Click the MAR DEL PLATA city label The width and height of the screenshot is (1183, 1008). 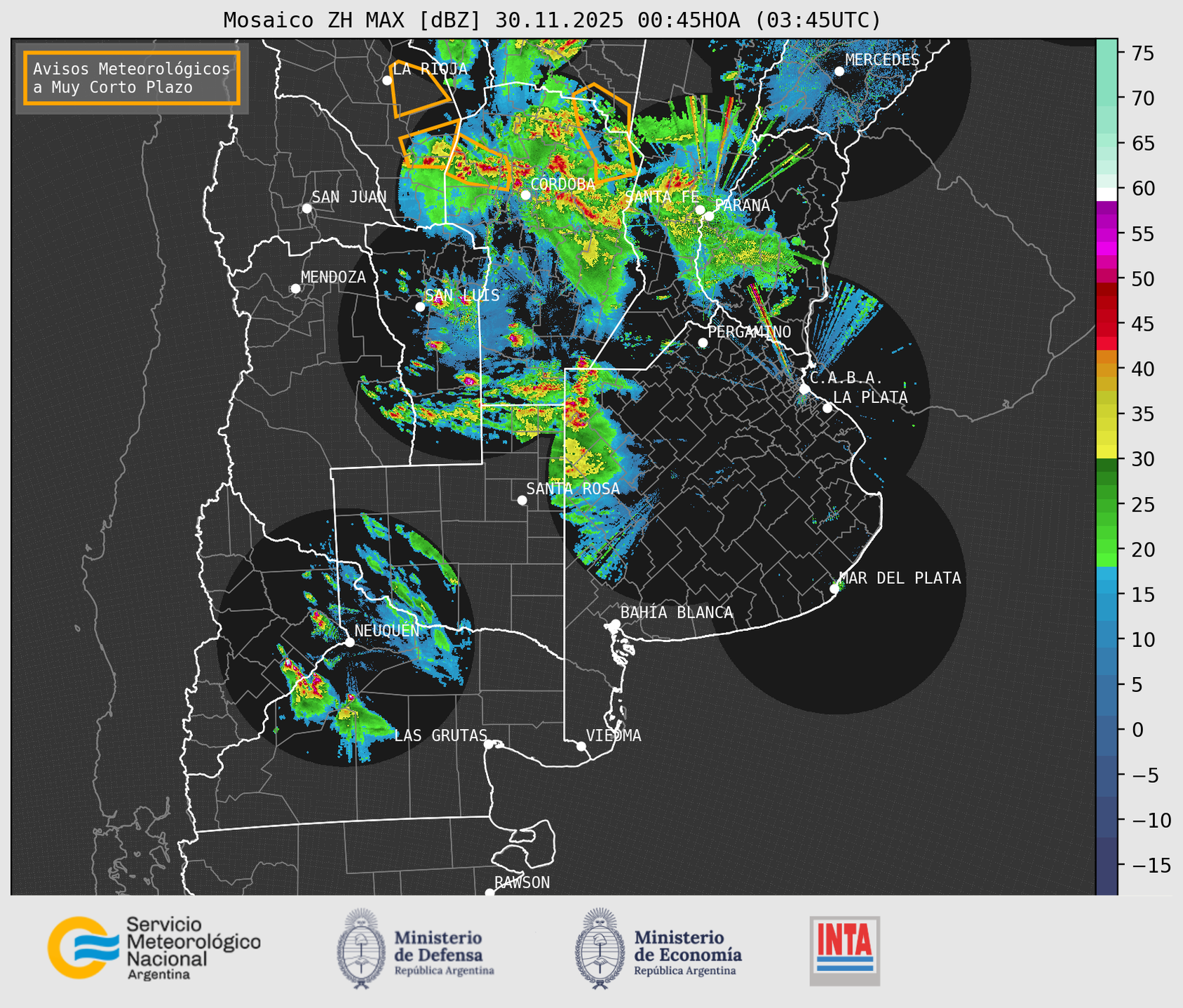coord(900,578)
